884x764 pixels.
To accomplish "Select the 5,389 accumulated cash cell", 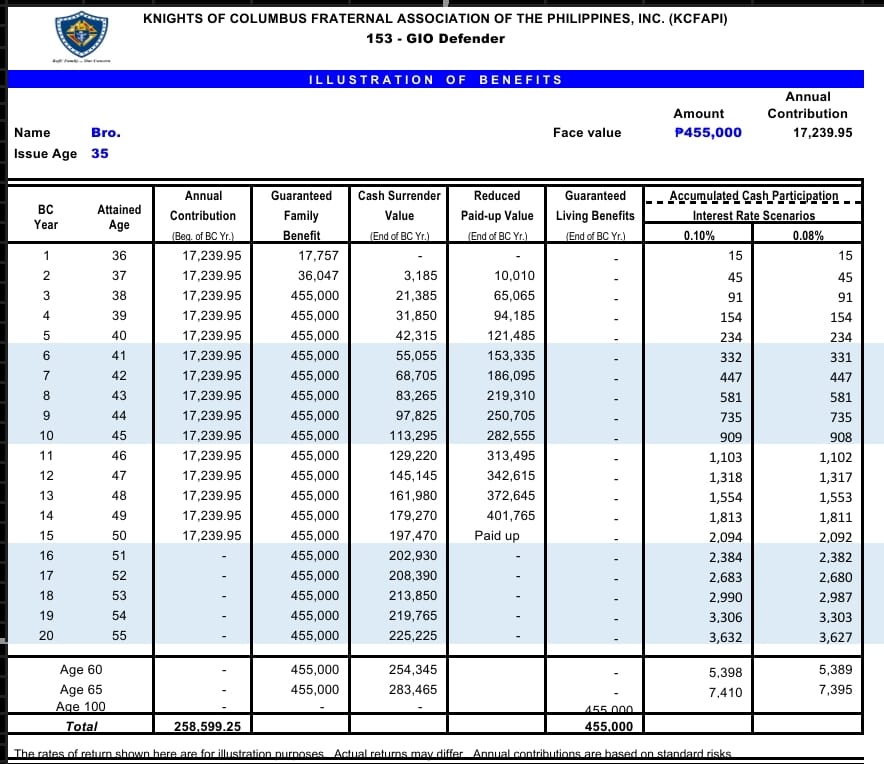I will tap(836, 670).
